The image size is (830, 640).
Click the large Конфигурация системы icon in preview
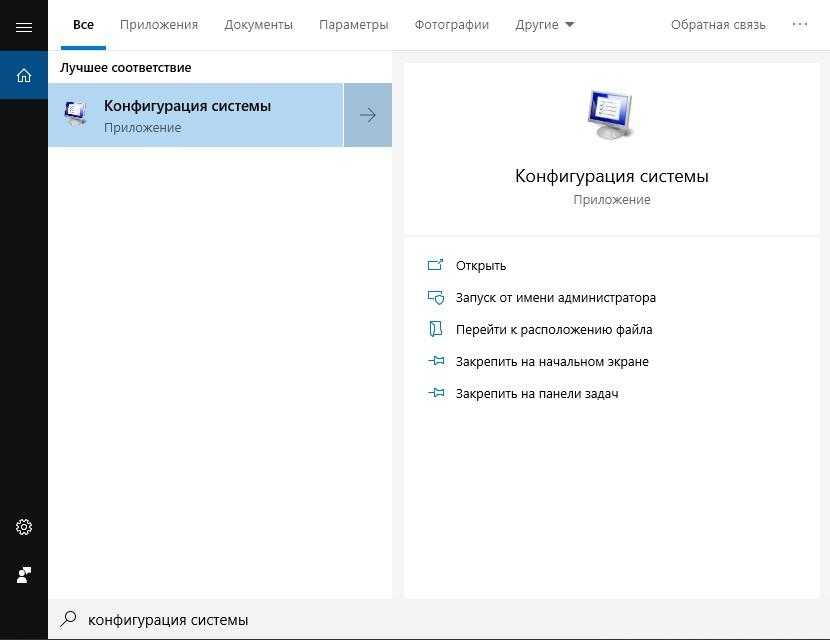pos(611,114)
